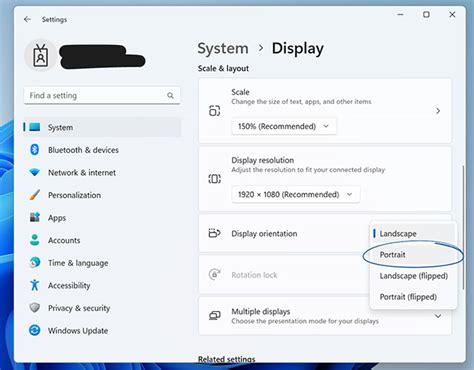
Task: Click the System monitor icon in sidebar
Action: coord(35,127)
